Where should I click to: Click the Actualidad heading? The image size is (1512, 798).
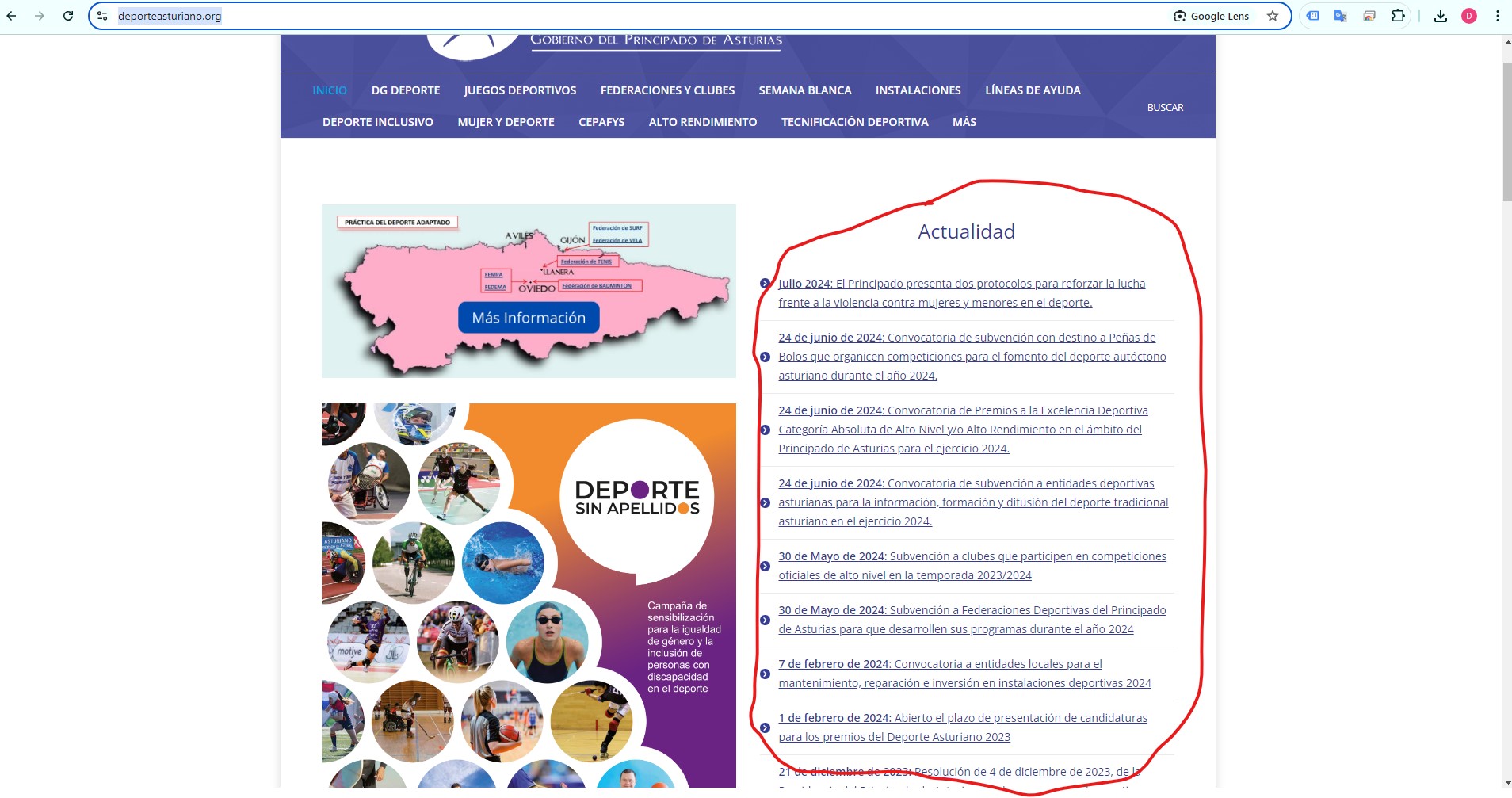point(966,231)
